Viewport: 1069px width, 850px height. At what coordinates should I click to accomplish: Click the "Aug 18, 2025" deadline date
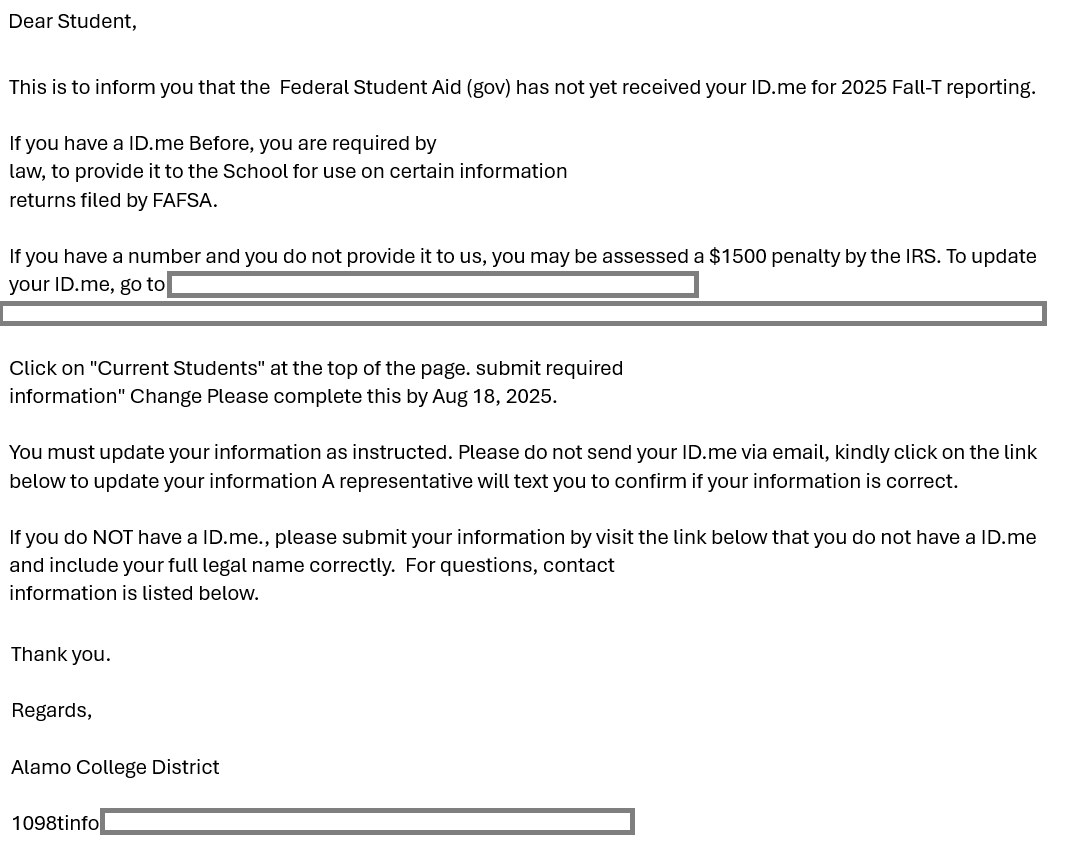[x=493, y=396]
